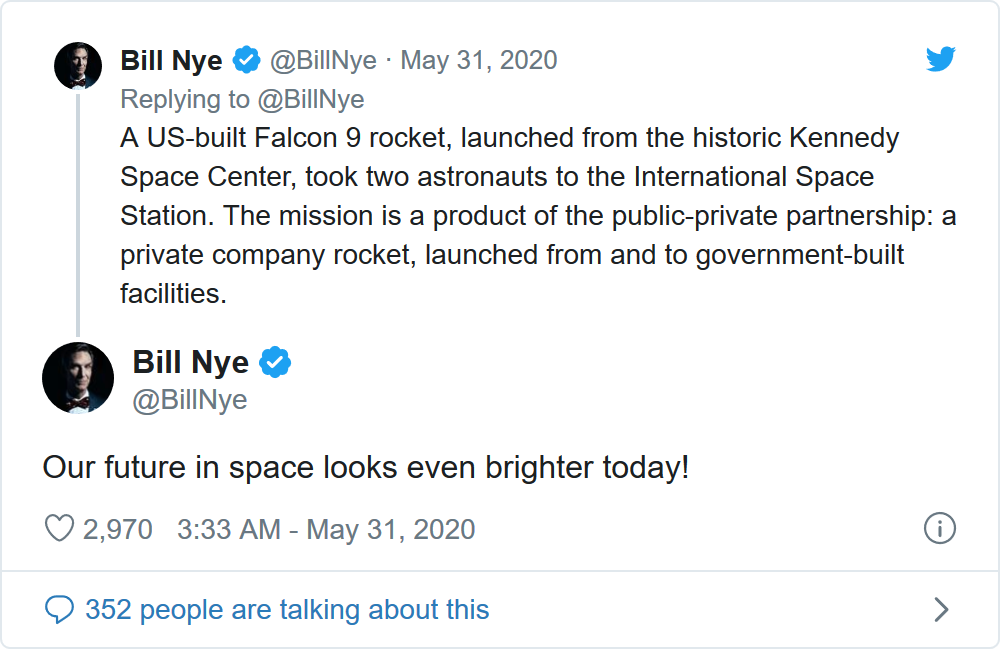Click the Bill Nye name in the top reply
Screen dimensions: 1000x649
coord(171,60)
